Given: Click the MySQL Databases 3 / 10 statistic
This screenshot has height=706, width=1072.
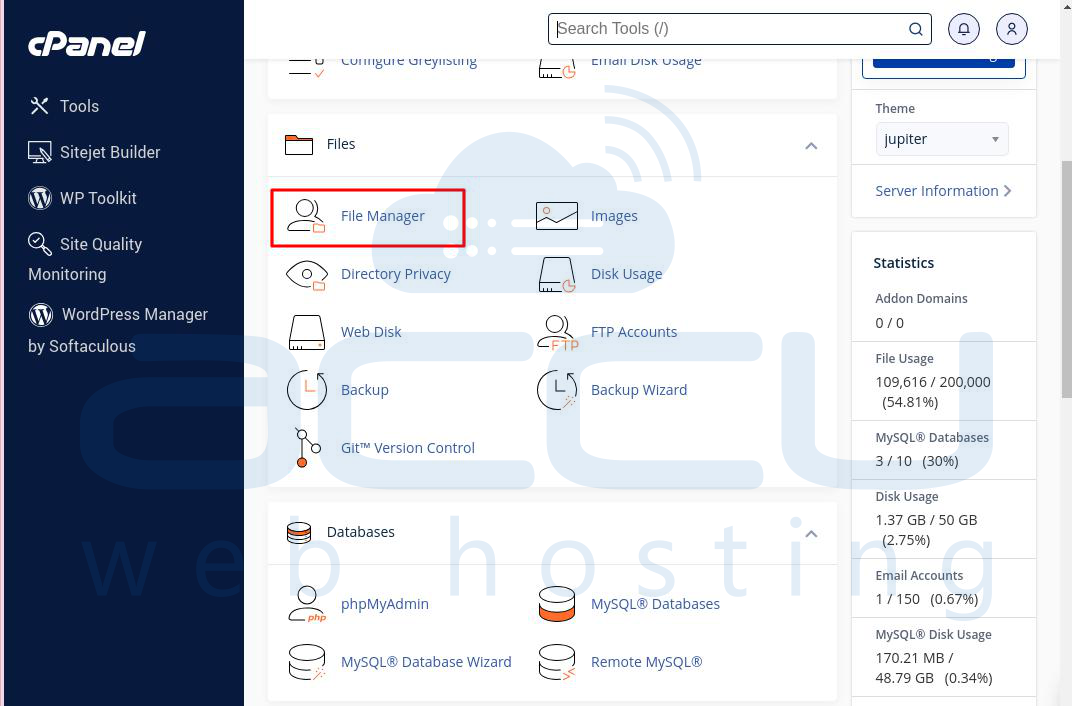Looking at the screenshot, I should point(917,461).
